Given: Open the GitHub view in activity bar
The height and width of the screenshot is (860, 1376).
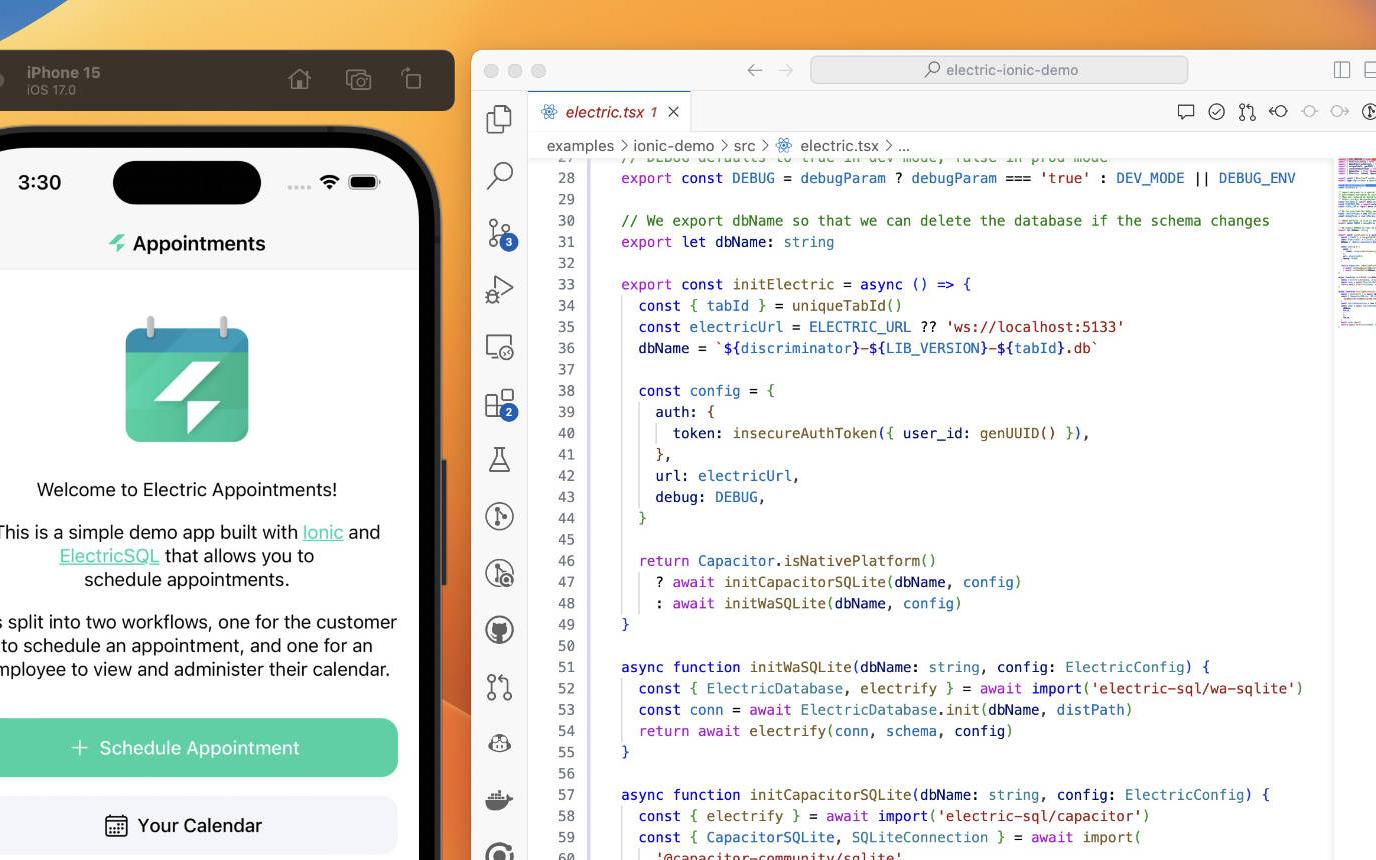Looking at the screenshot, I should click(499, 630).
